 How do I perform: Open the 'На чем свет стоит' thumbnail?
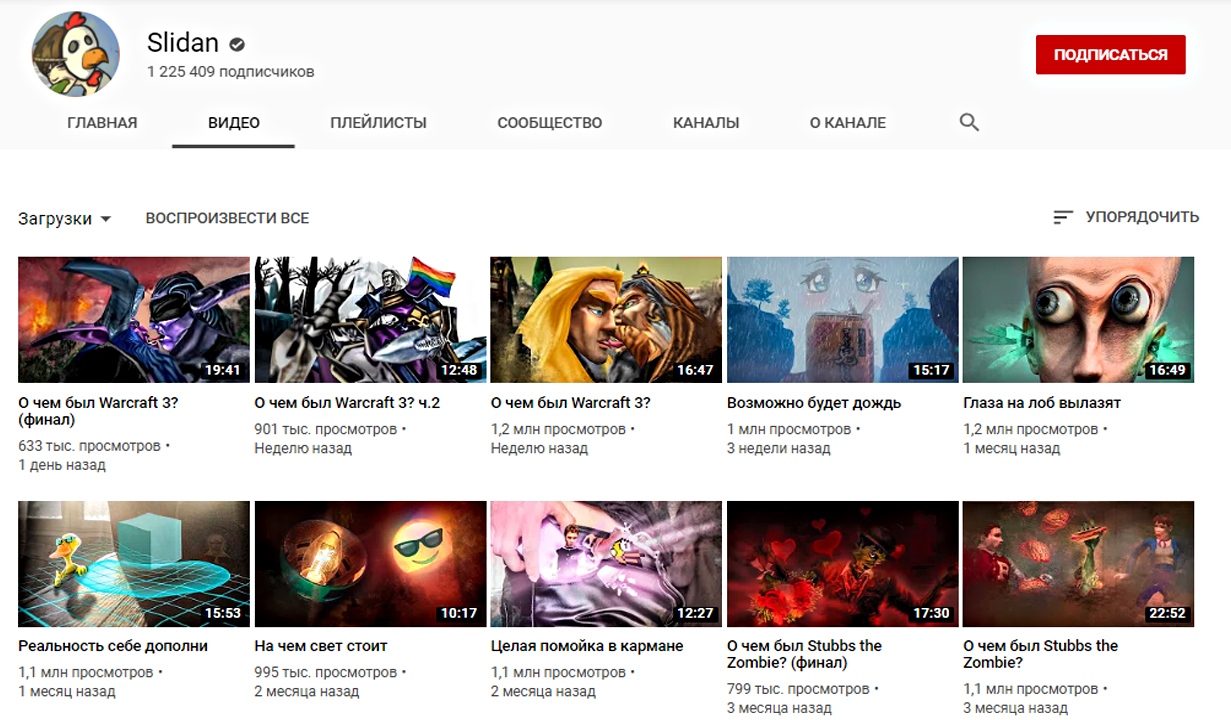(370, 564)
